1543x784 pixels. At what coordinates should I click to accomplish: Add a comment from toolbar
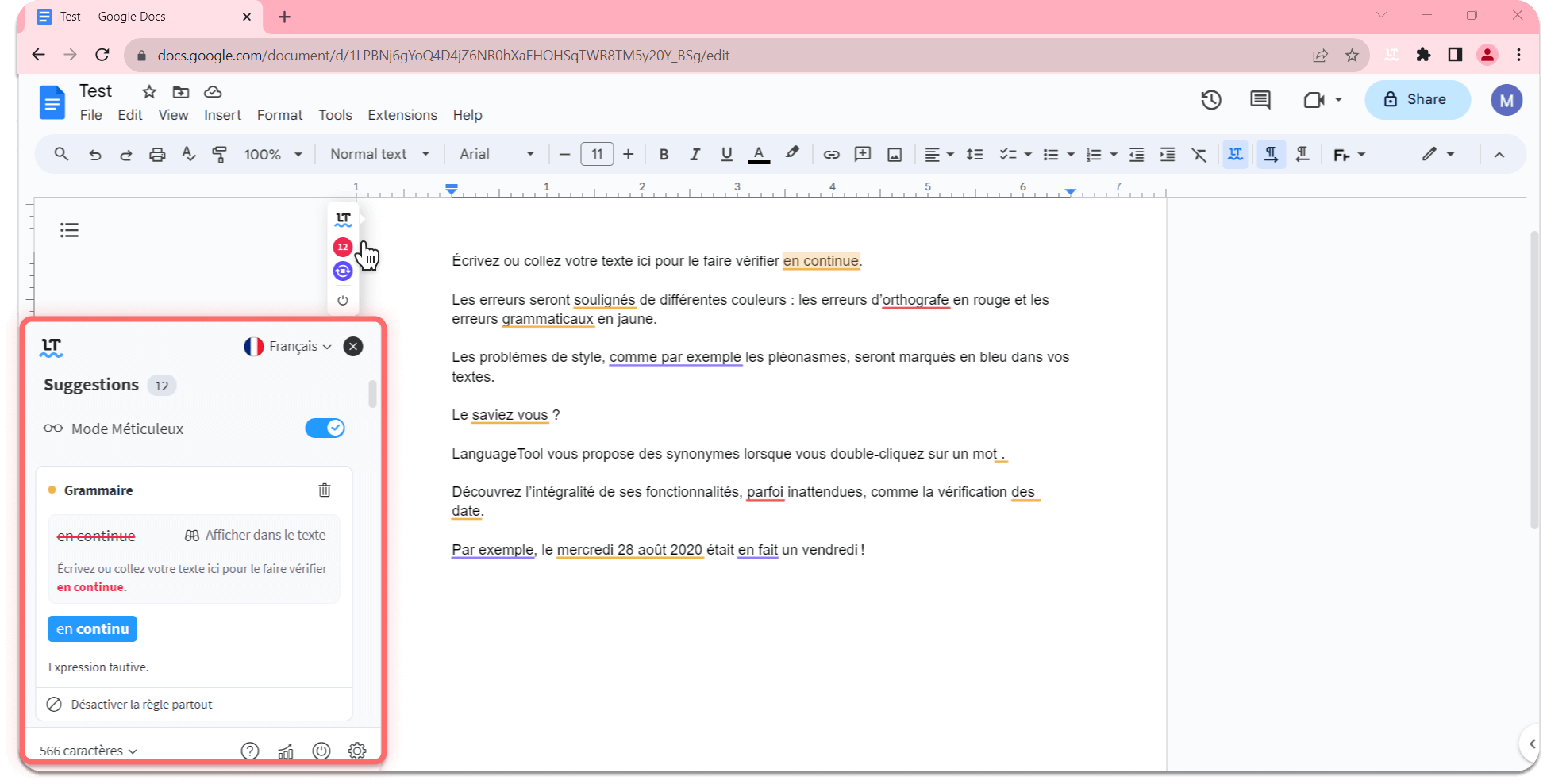coord(863,154)
